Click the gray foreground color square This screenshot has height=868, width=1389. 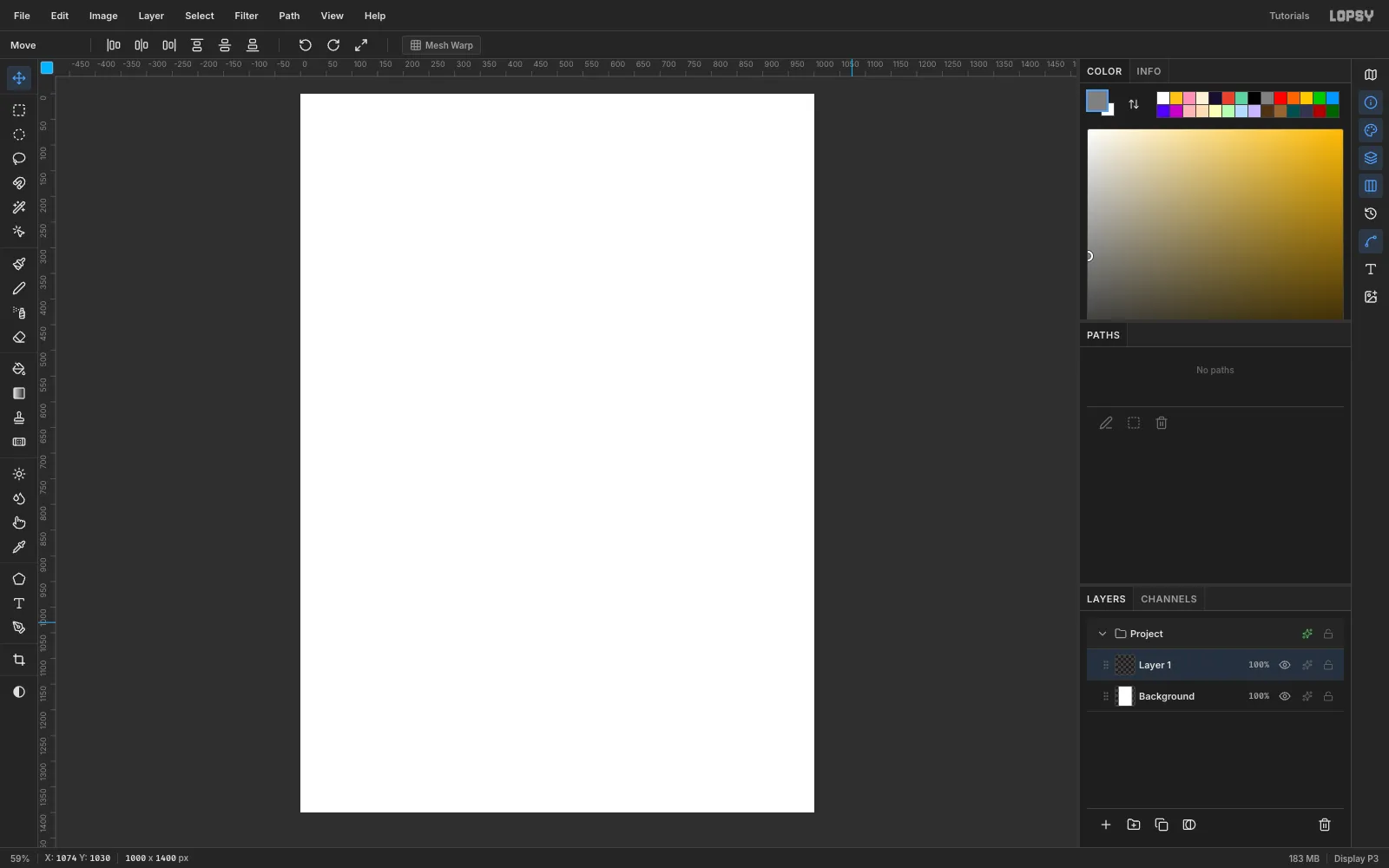tap(1096, 101)
